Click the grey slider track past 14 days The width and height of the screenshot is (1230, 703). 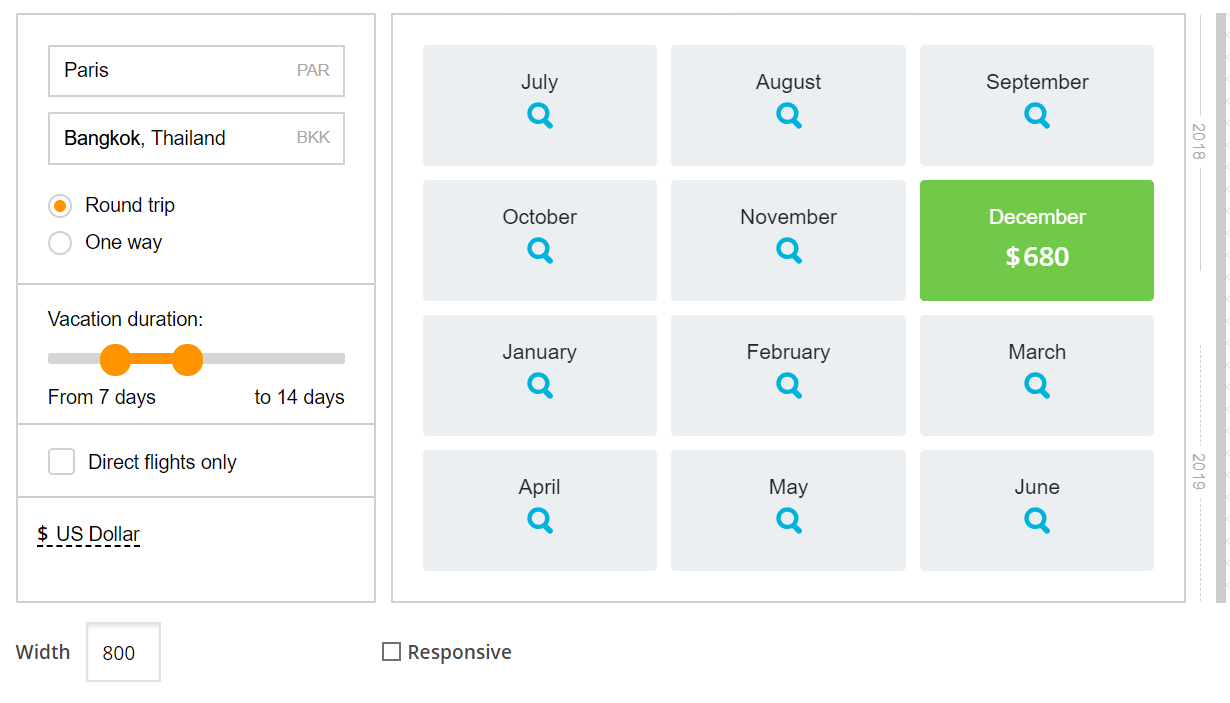pos(274,358)
